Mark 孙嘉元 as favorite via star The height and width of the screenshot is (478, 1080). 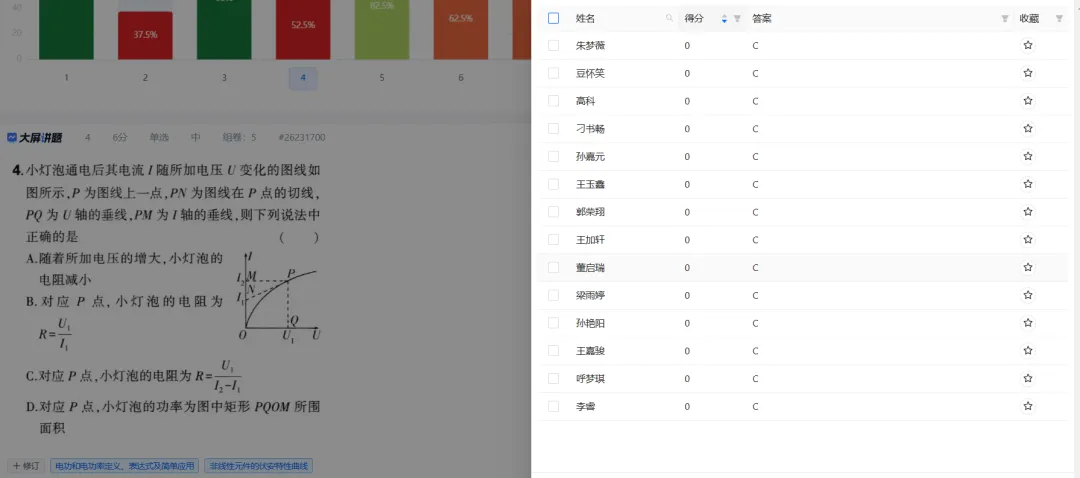(1028, 156)
